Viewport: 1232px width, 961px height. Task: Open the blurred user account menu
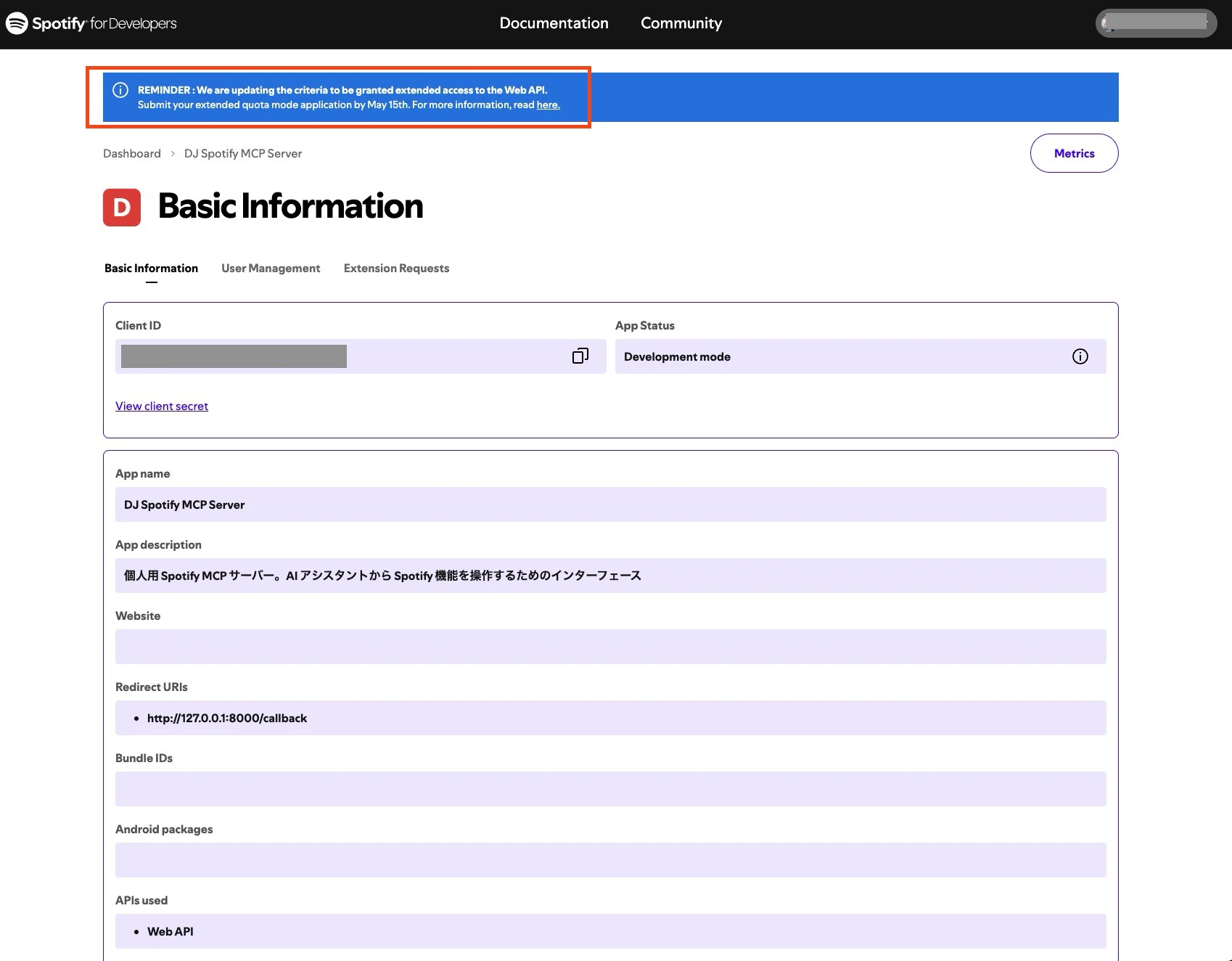pos(1156,23)
